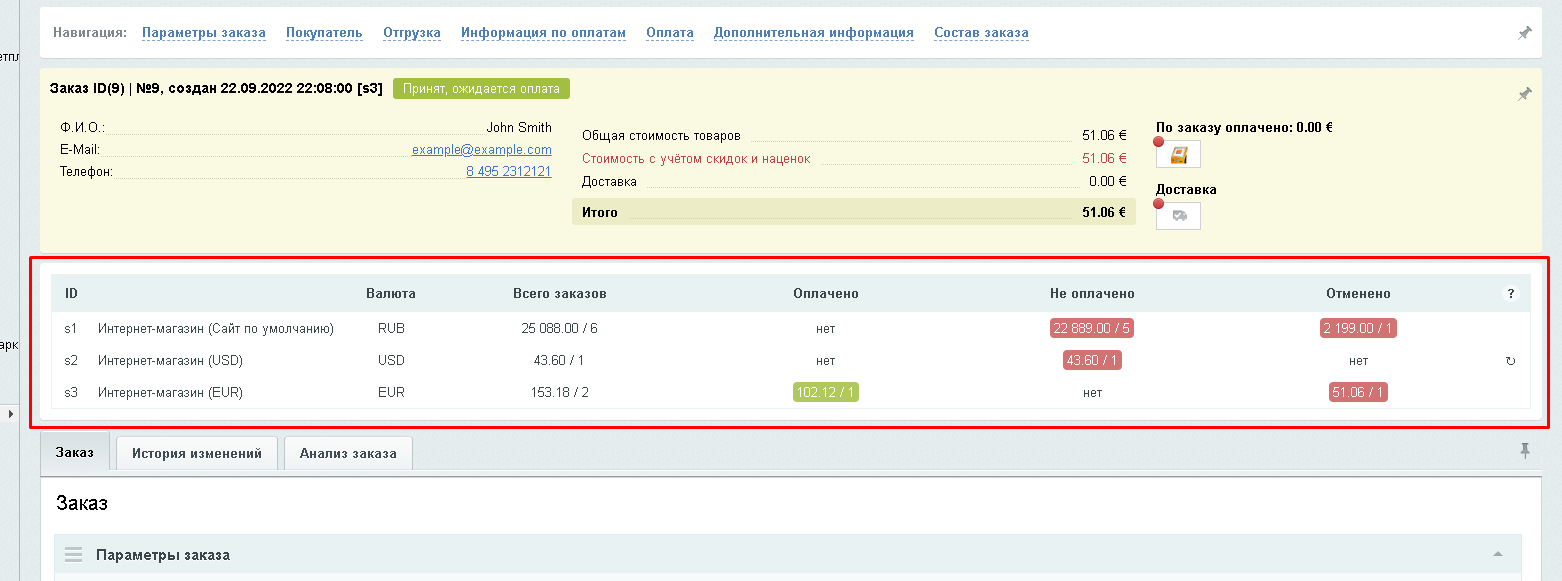
Task: Click the pin icon beside the order tabs
Action: point(1525,452)
